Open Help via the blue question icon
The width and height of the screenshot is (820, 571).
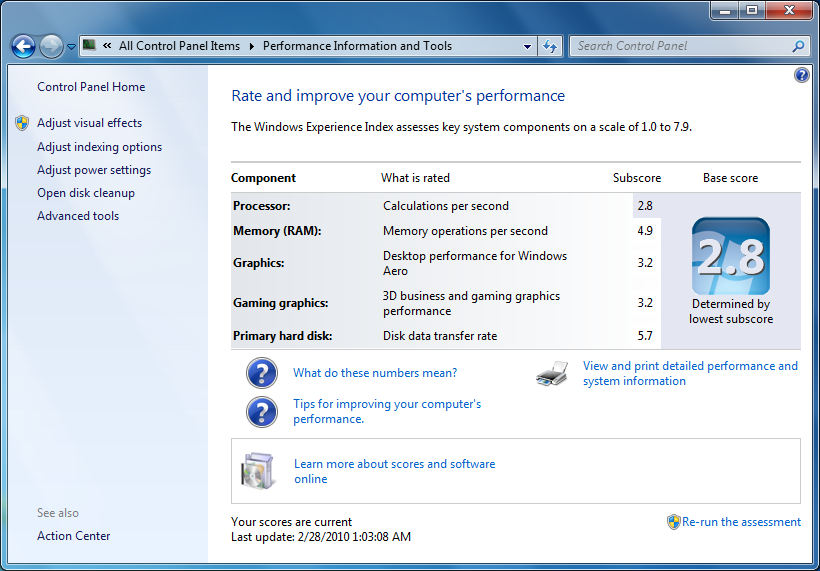(801, 75)
